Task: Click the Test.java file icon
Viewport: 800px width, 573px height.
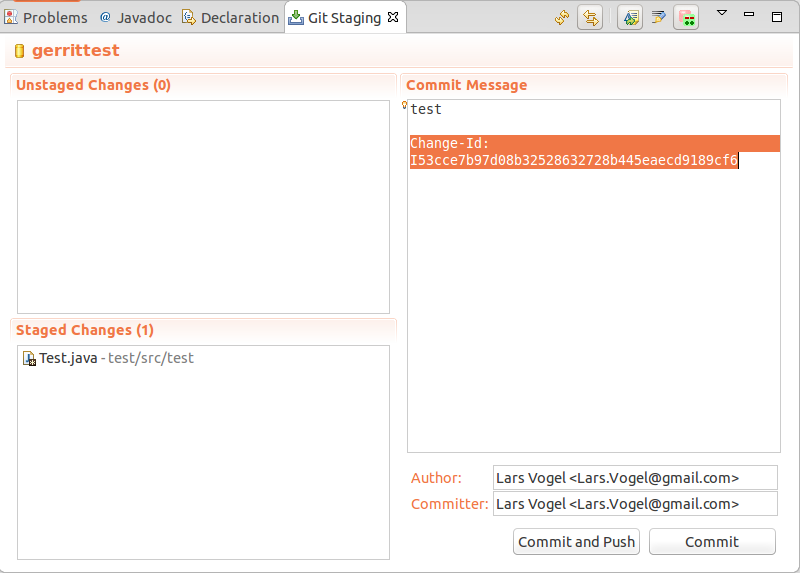Action: [30, 359]
